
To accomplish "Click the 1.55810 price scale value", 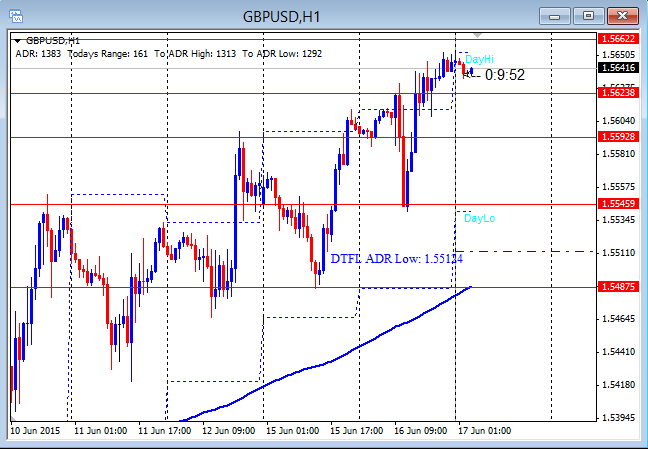I will pyautogui.click(x=619, y=154).
